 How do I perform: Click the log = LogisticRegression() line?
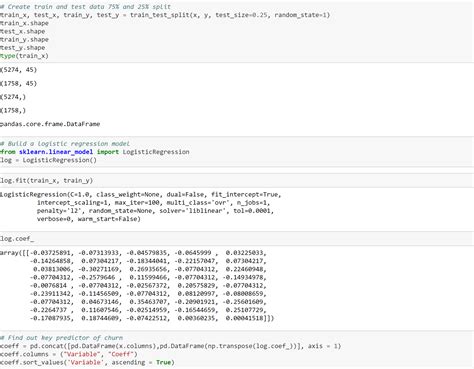point(48,160)
